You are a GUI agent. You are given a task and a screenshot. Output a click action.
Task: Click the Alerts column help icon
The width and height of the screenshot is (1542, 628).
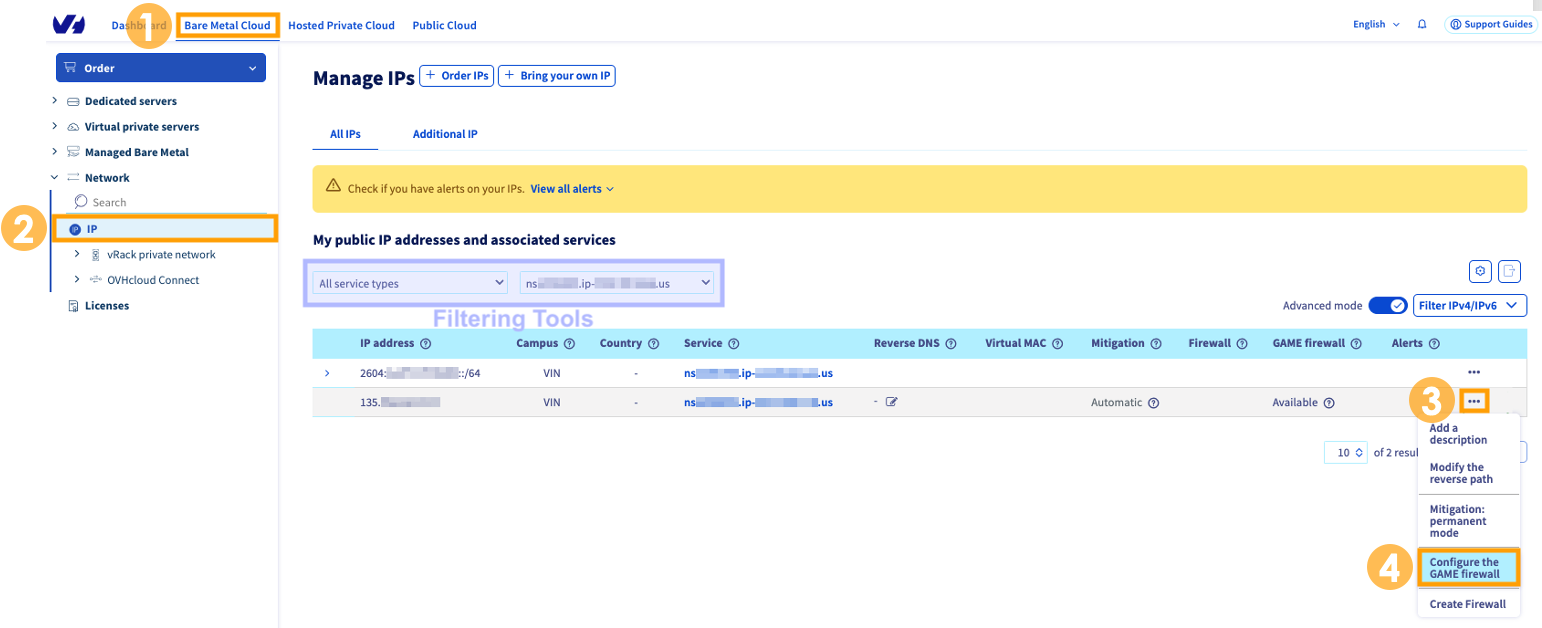[x=1434, y=343]
